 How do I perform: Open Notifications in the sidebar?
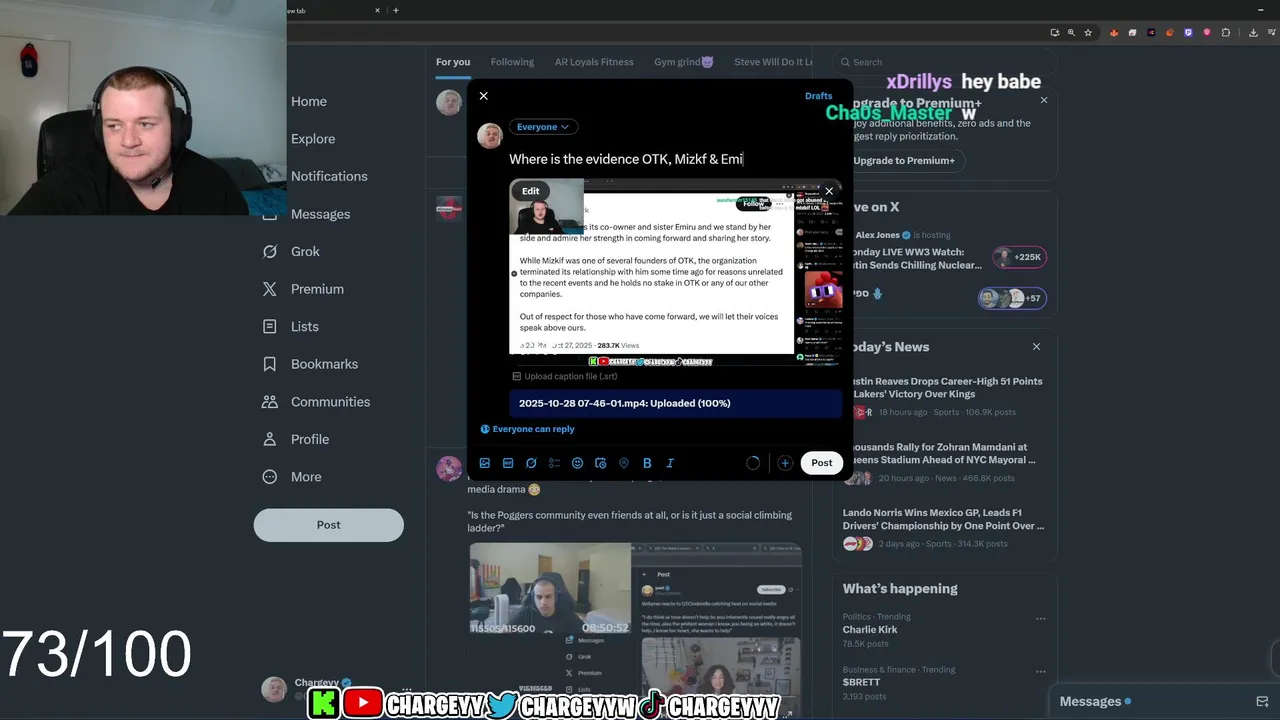329,176
